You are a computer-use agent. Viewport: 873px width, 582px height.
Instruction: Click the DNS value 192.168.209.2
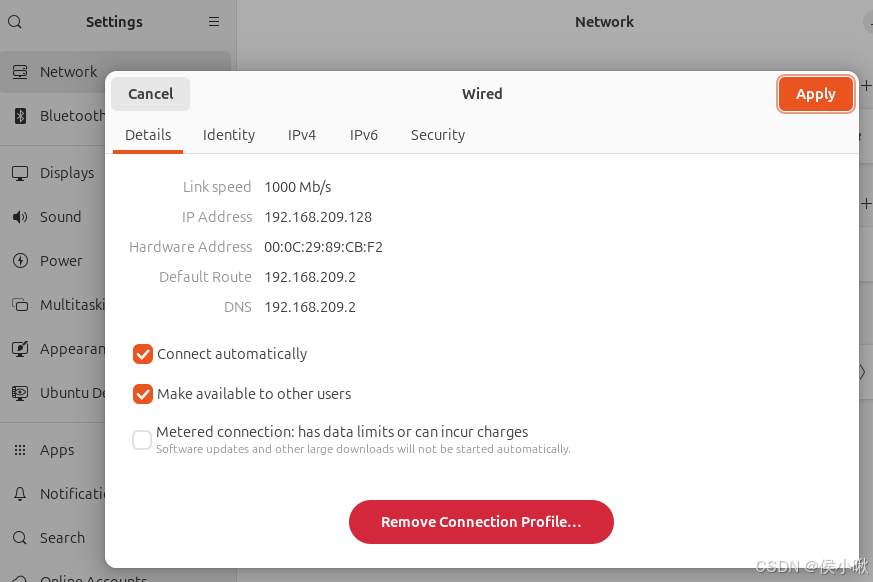(310, 307)
